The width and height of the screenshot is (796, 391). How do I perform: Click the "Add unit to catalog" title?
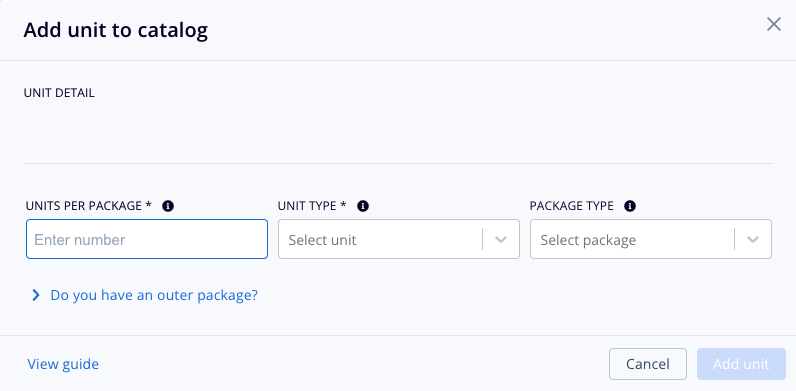pos(116,30)
